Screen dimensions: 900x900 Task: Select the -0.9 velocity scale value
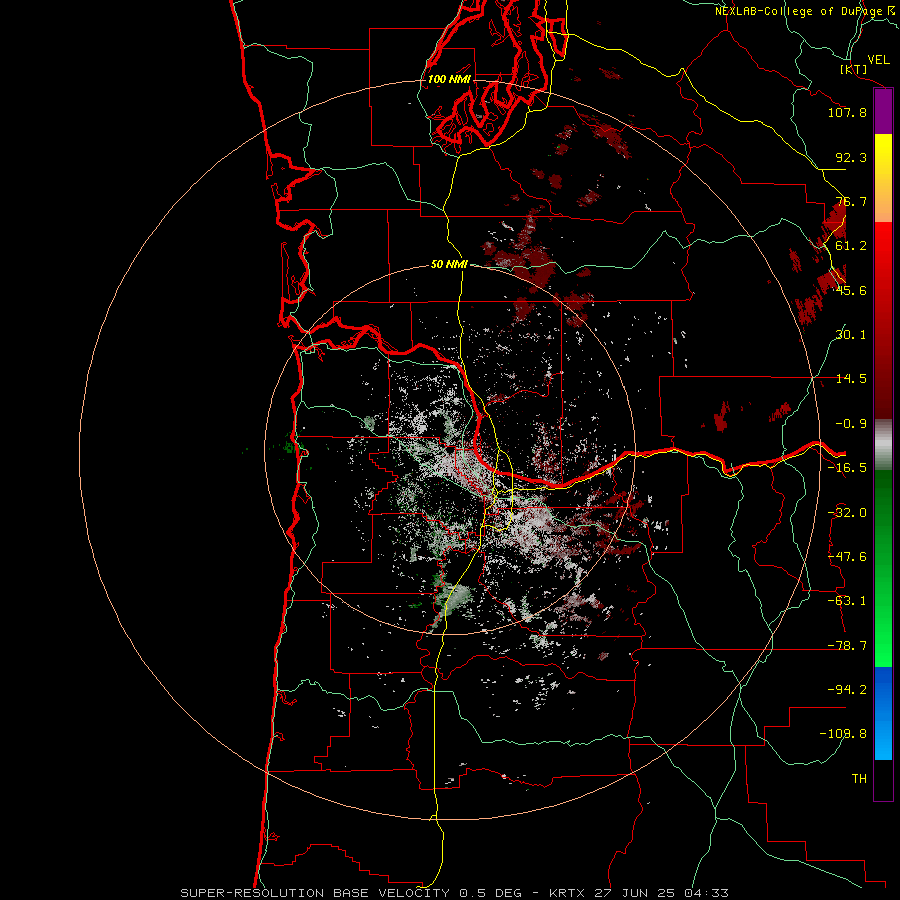click(x=851, y=424)
